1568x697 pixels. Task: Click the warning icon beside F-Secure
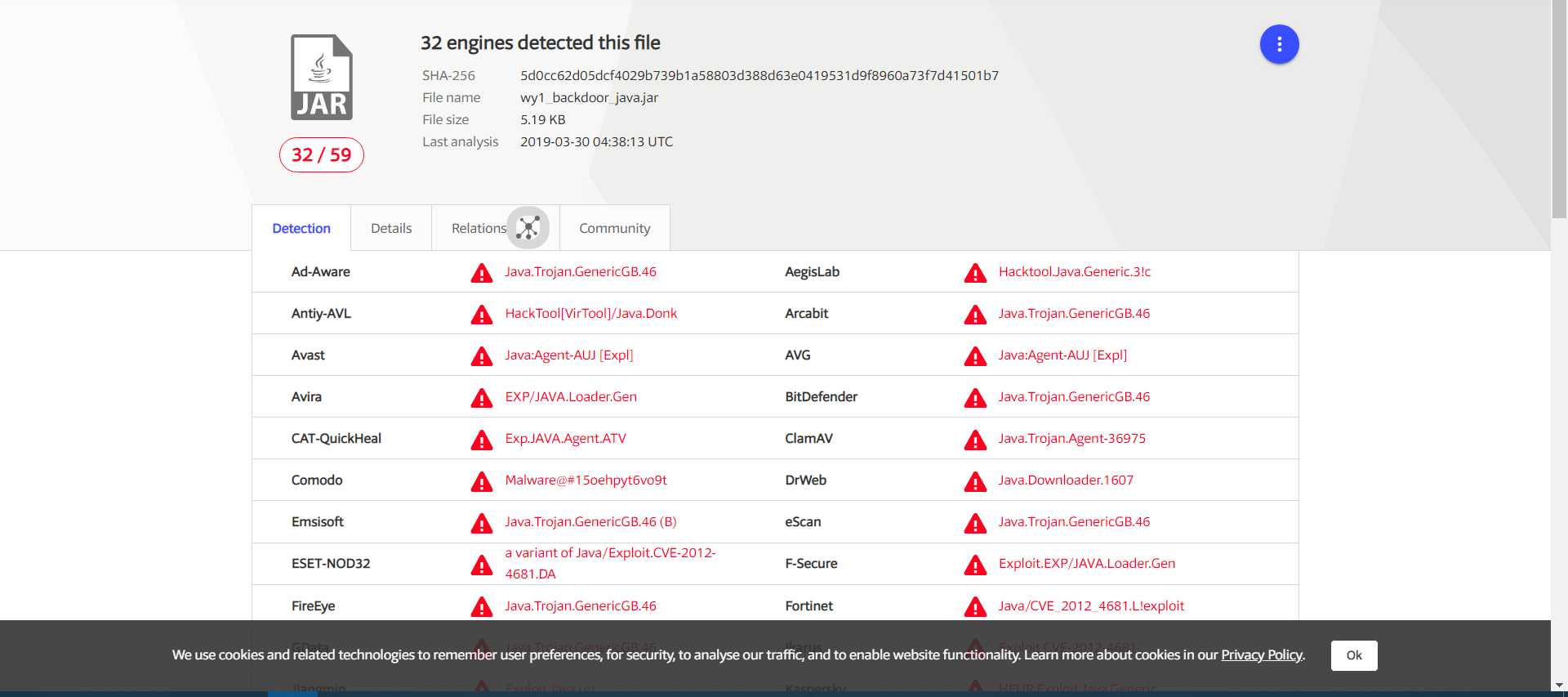pyautogui.click(x=975, y=565)
